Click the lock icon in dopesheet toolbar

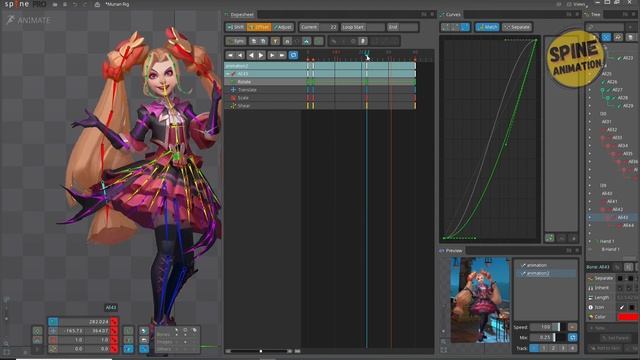point(287,41)
